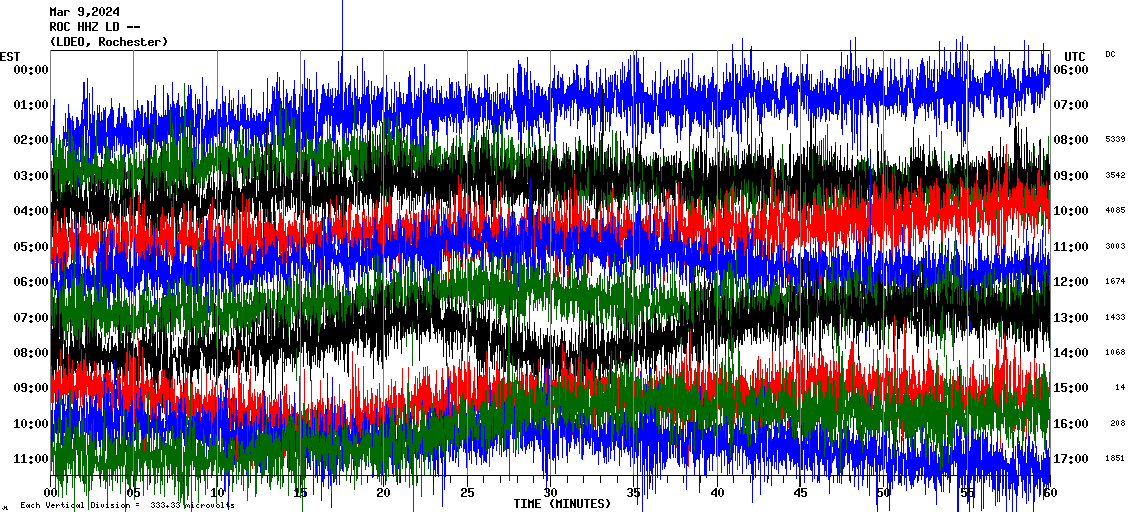Click the 06:00 UTC row label
The height and width of the screenshot is (519, 1130).
[x=1071, y=69]
